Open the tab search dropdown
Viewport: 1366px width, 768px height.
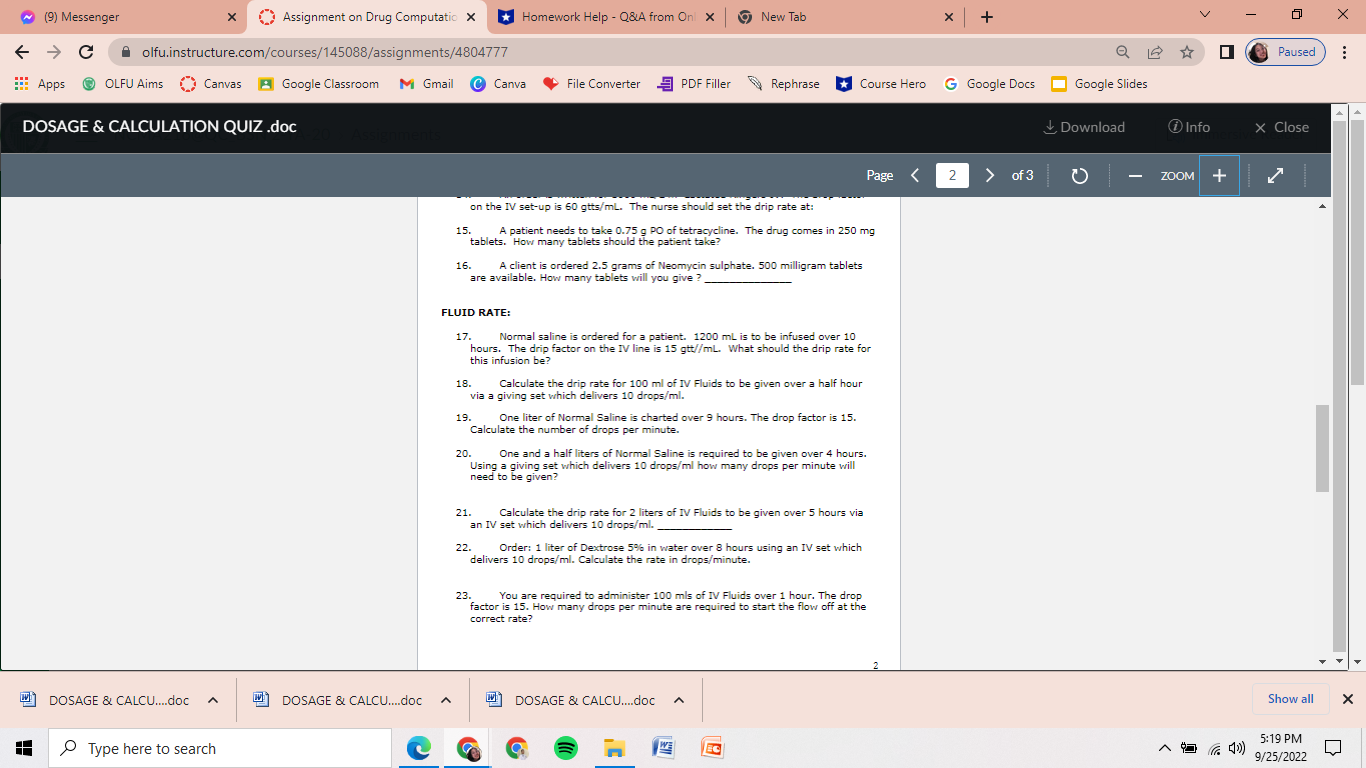coord(1204,17)
